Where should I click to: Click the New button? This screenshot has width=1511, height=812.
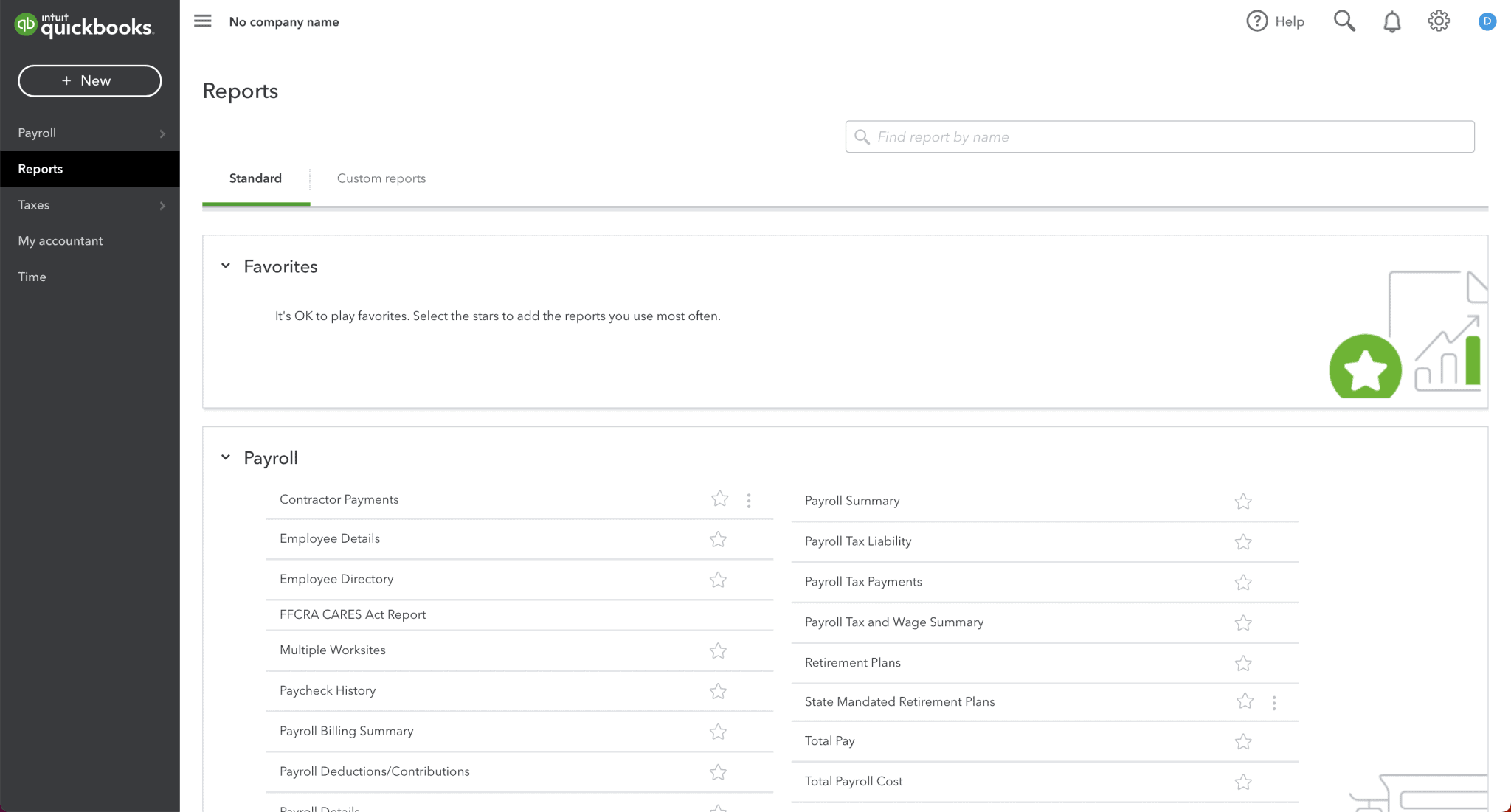click(x=89, y=81)
